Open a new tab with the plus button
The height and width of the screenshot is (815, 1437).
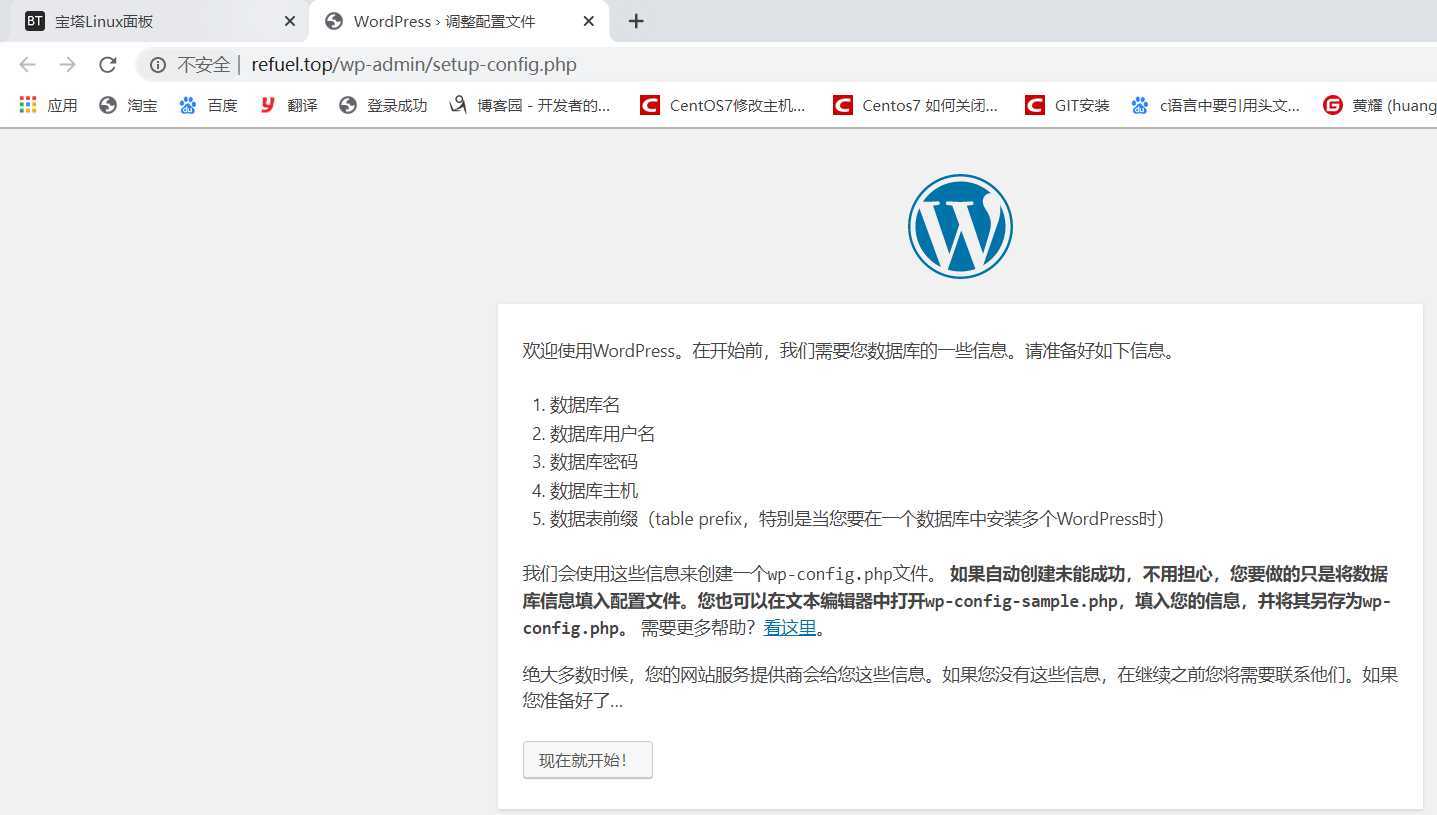[x=636, y=21]
